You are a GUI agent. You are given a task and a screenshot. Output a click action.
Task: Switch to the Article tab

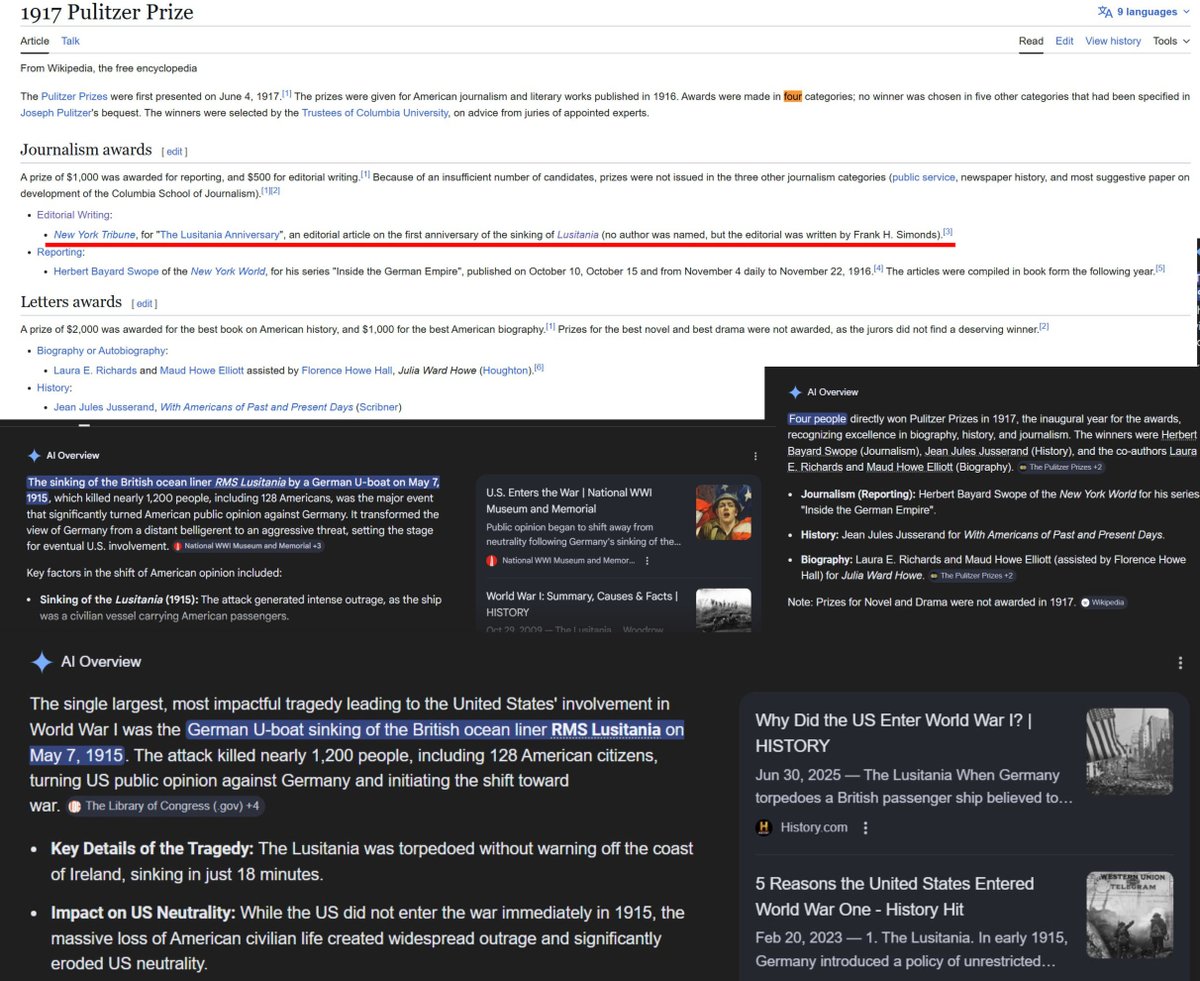pyautogui.click(x=35, y=41)
